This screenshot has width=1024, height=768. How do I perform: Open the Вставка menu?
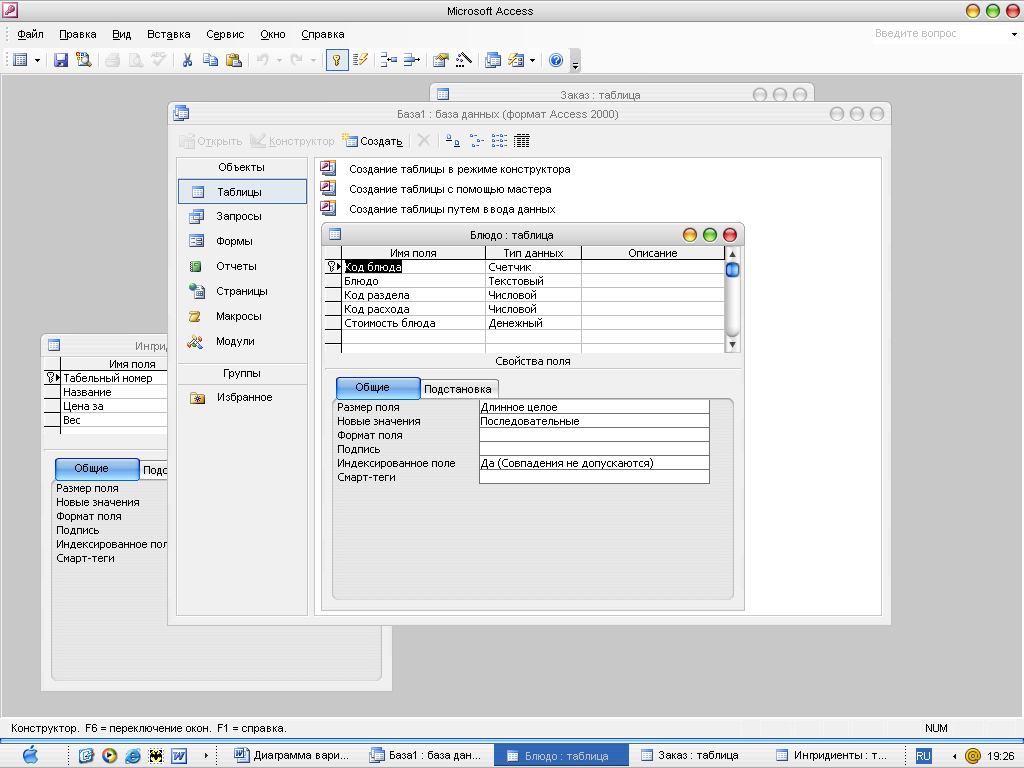click(168, 34)
